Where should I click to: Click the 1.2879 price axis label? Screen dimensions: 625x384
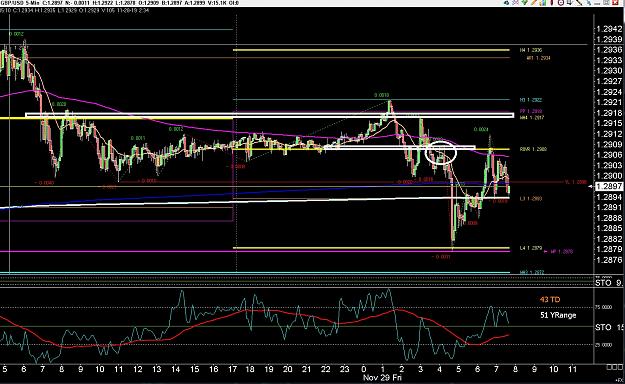[x=609, y=249]
